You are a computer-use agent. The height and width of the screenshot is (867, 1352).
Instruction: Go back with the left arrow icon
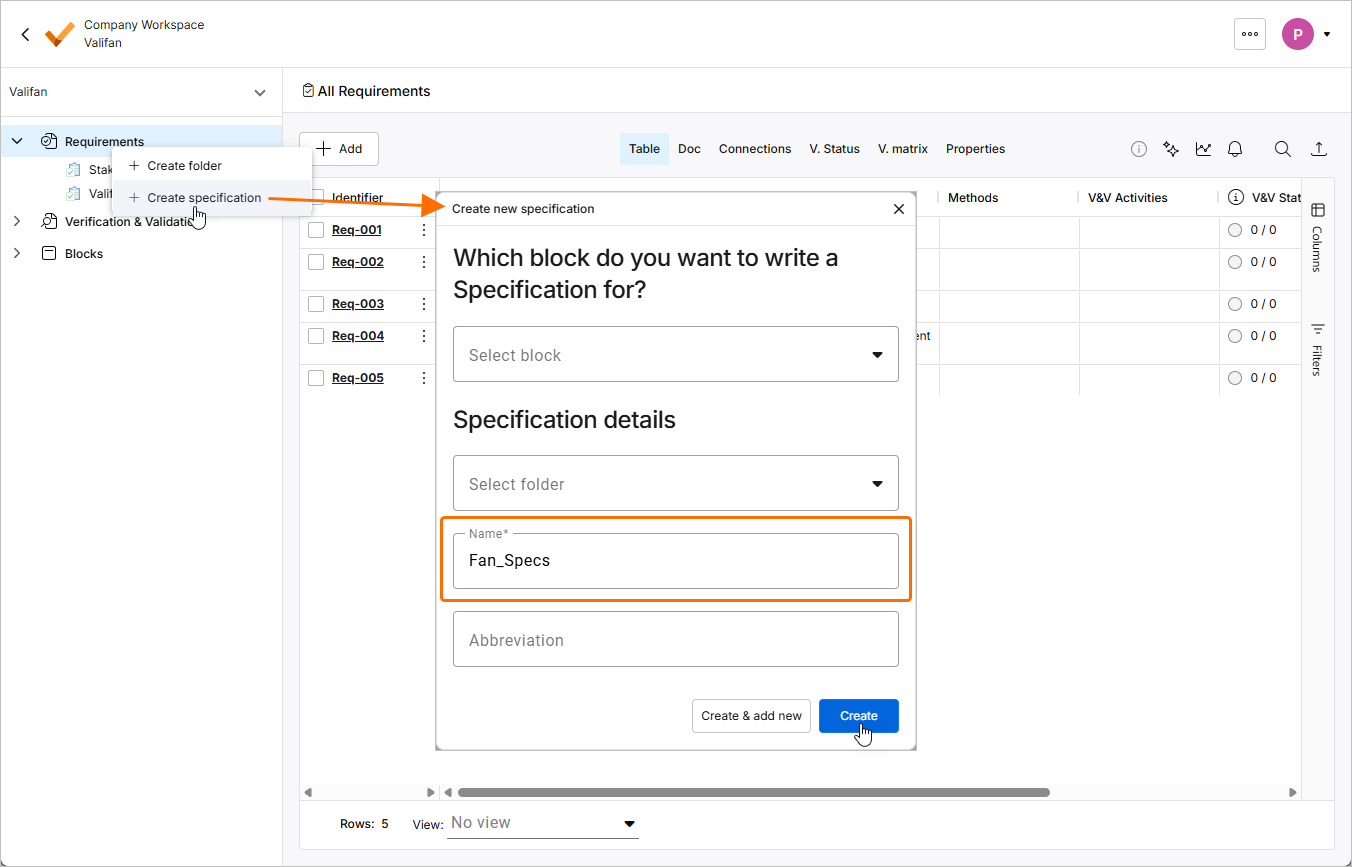26,34
